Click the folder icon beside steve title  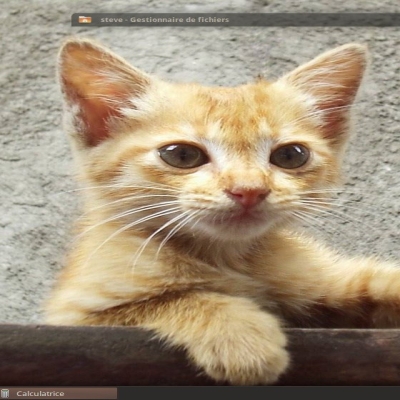point(85,20)
